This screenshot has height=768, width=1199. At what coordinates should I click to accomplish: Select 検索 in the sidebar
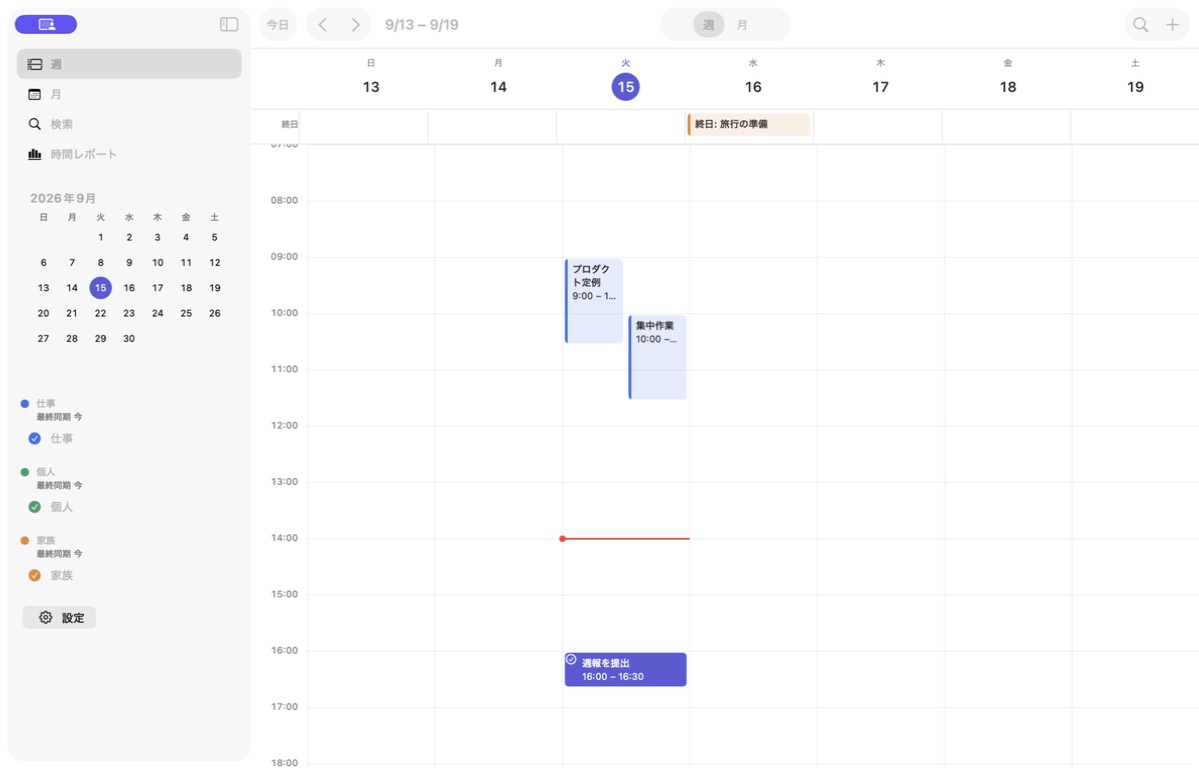pyautogui.click(x=129, y=124)
